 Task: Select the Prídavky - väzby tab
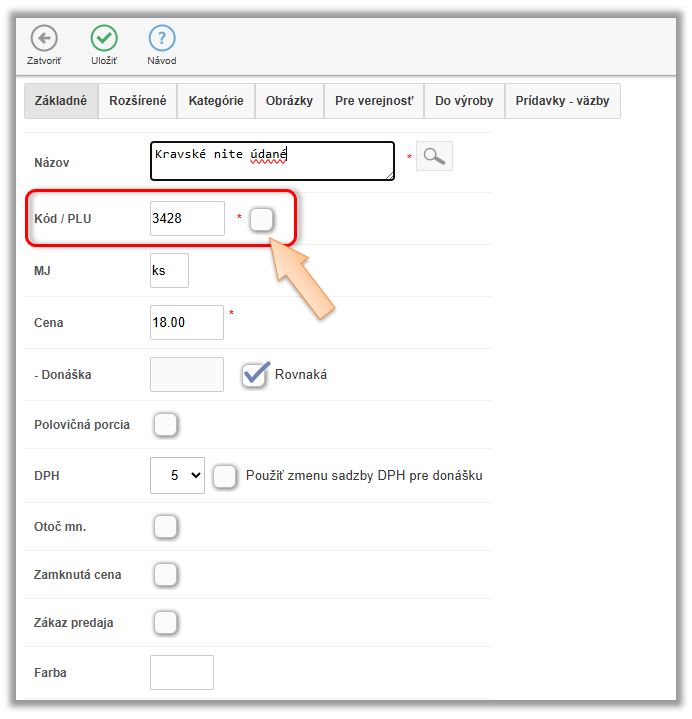pyautogui.click(x=562, y=101)
